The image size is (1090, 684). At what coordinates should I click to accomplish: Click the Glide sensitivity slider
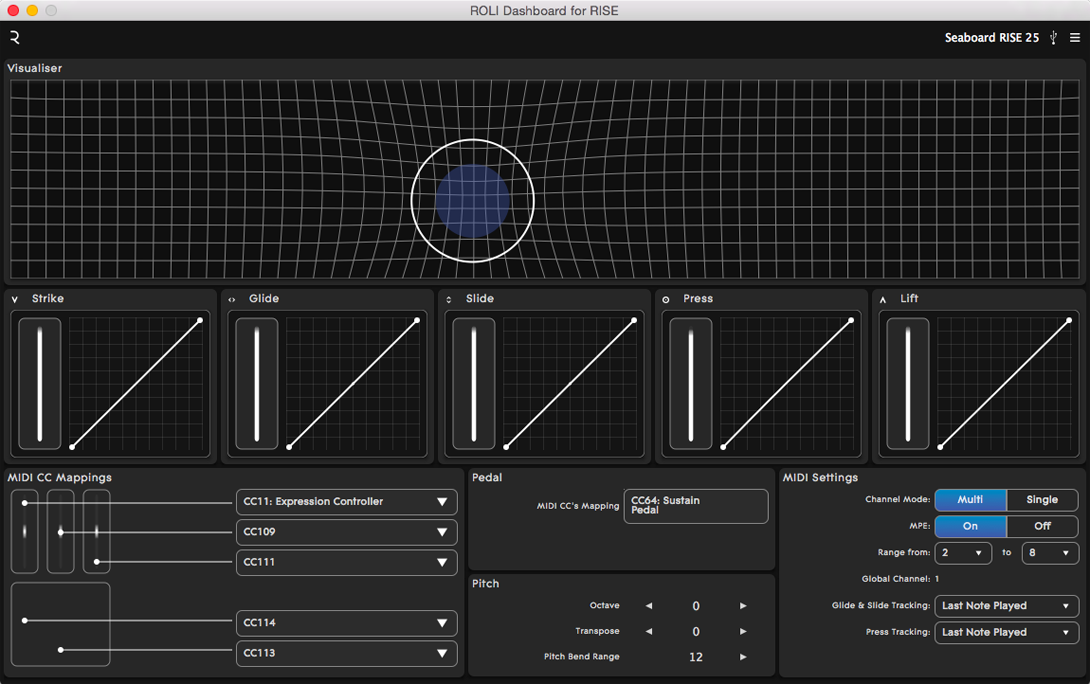[257, 384]
